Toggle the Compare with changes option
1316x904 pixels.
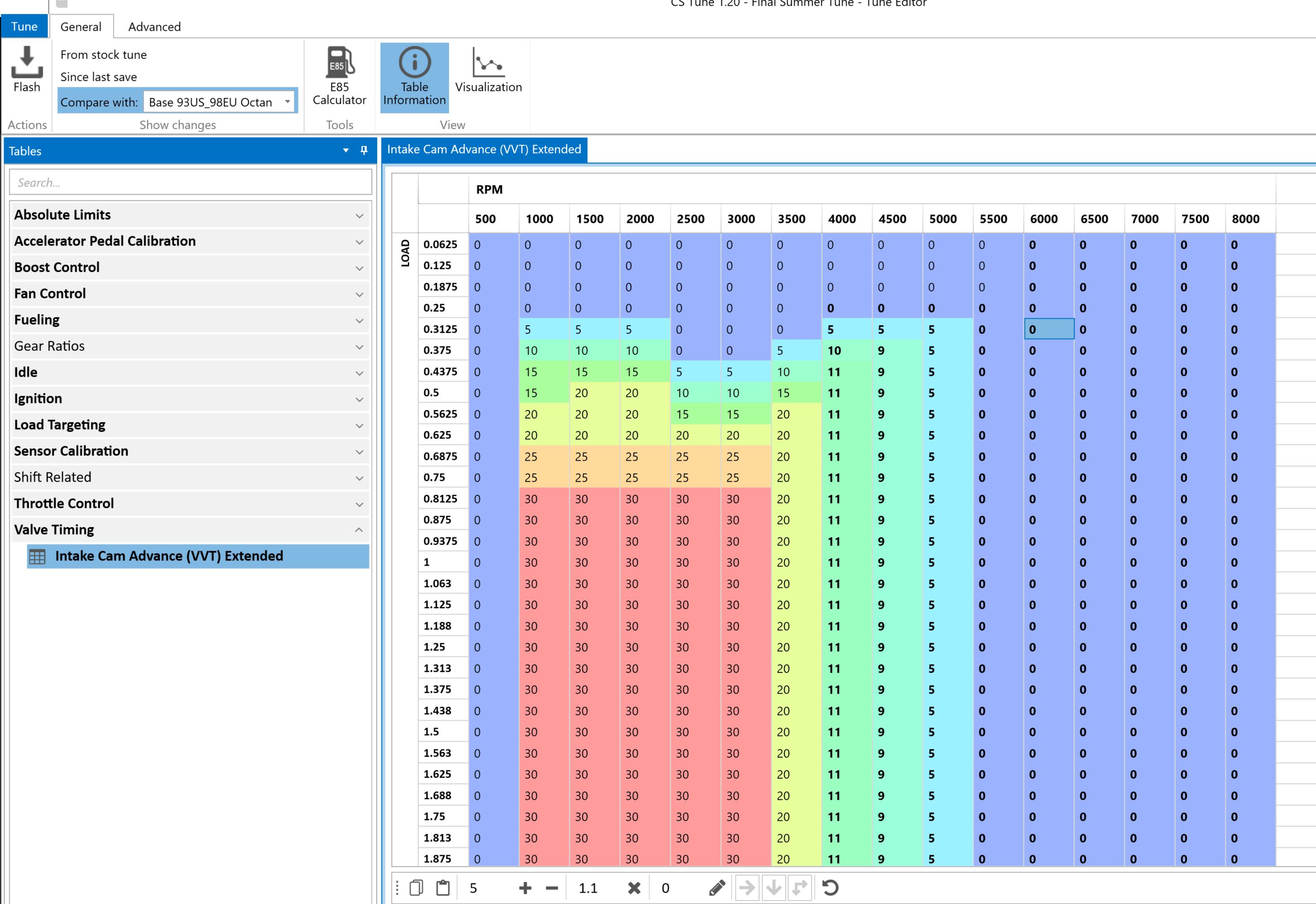click(x=99, y=102)
